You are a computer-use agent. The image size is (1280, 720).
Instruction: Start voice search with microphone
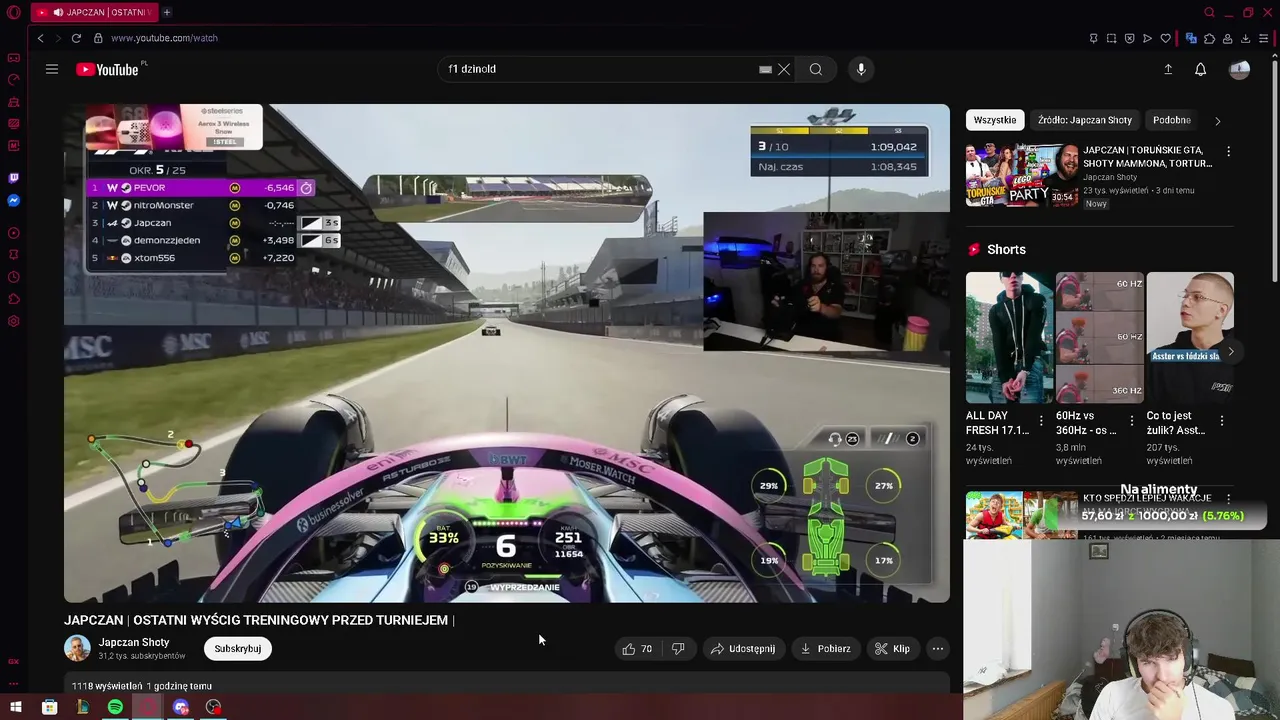coord(861,69)
